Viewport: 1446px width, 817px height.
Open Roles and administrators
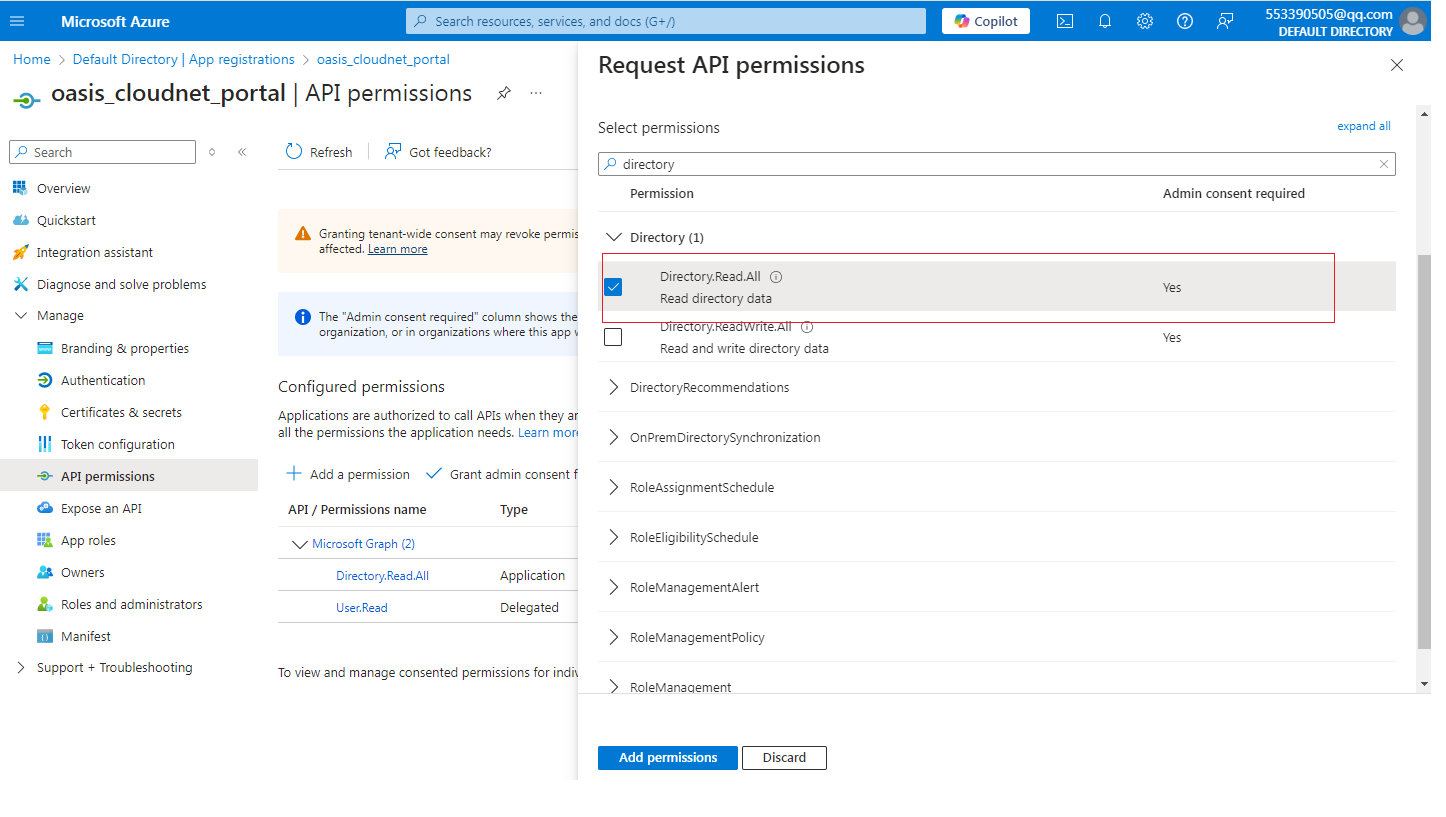(131, 604)
